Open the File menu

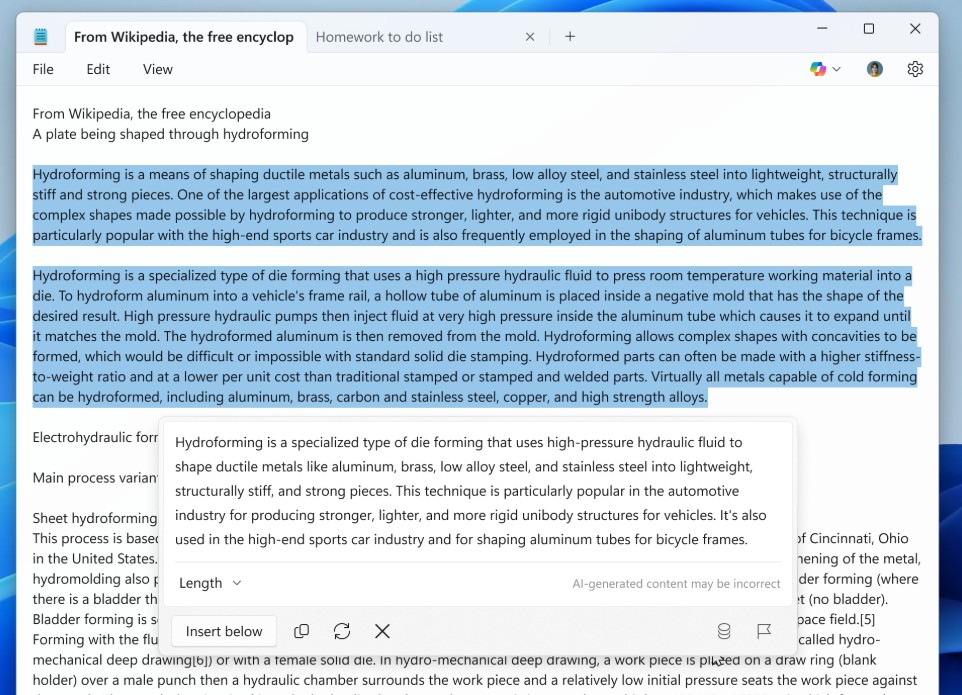point(43,69)
